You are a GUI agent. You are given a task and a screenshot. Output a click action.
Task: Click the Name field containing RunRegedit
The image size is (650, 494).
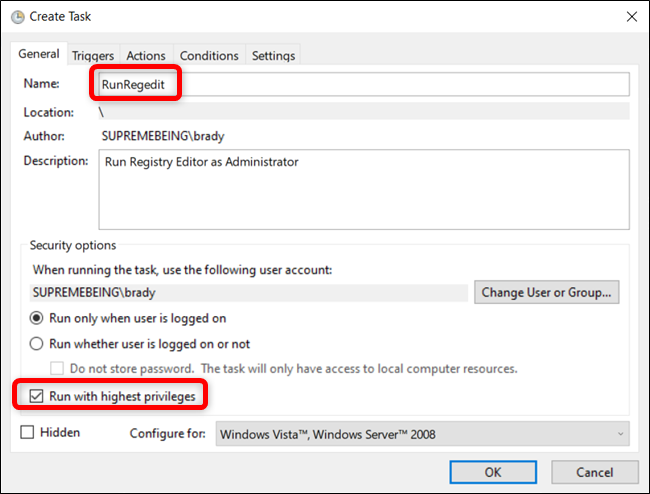point(364,84)
